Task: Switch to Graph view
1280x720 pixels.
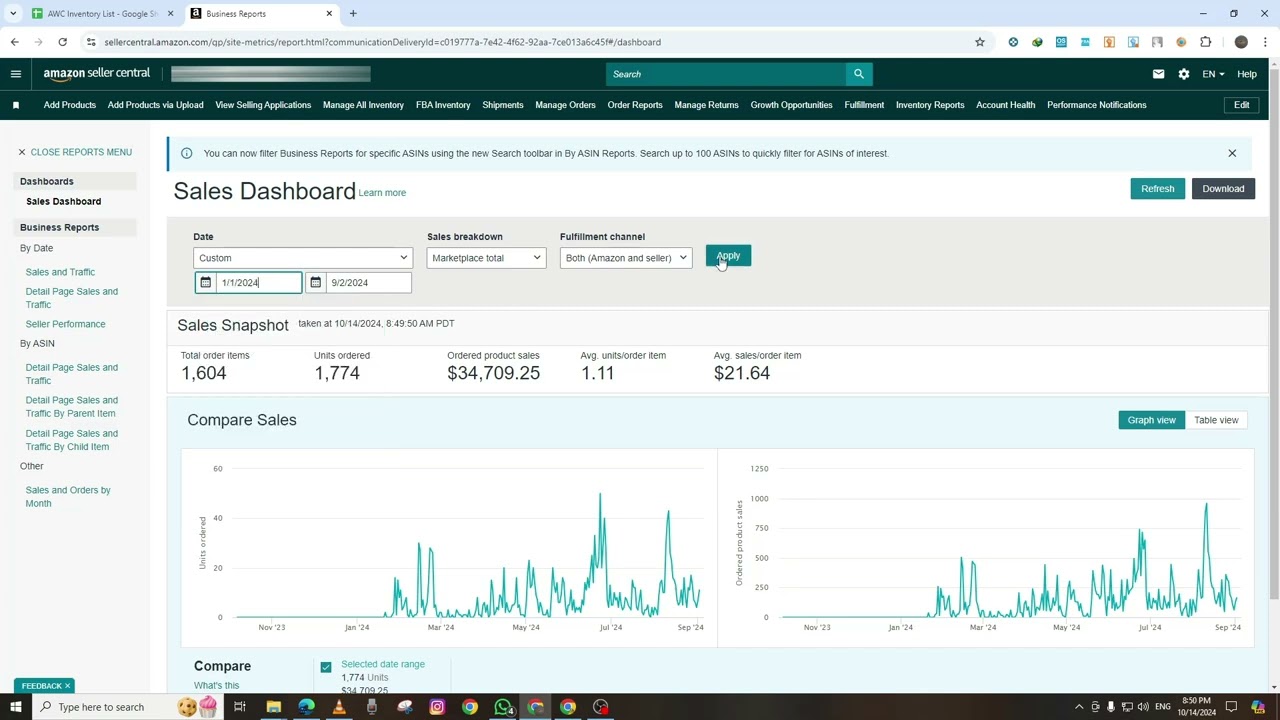Action: tap(1151, 420)
